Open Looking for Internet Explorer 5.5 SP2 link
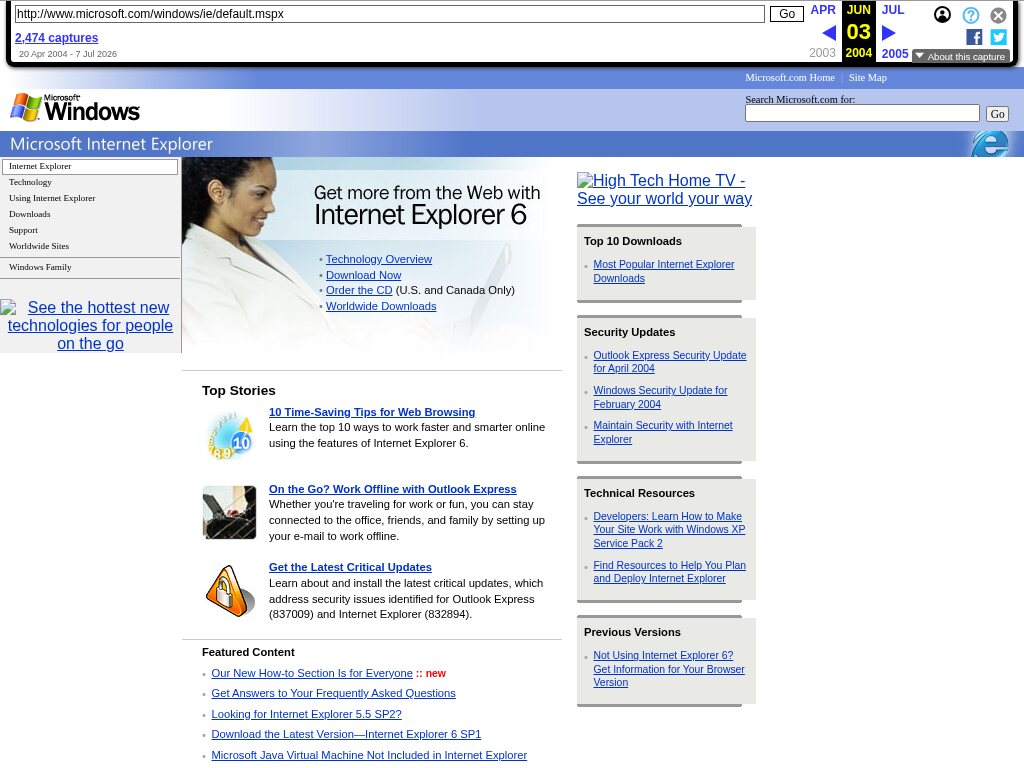 306,714
